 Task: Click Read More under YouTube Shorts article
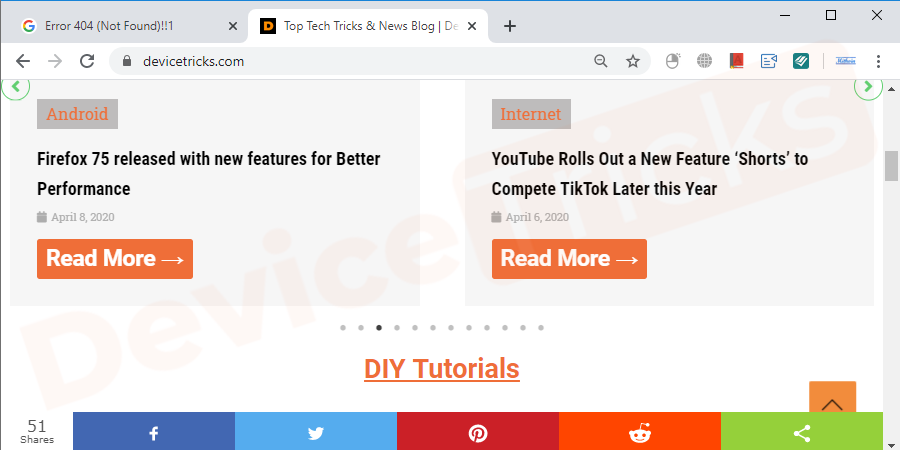tap(569, 259)
